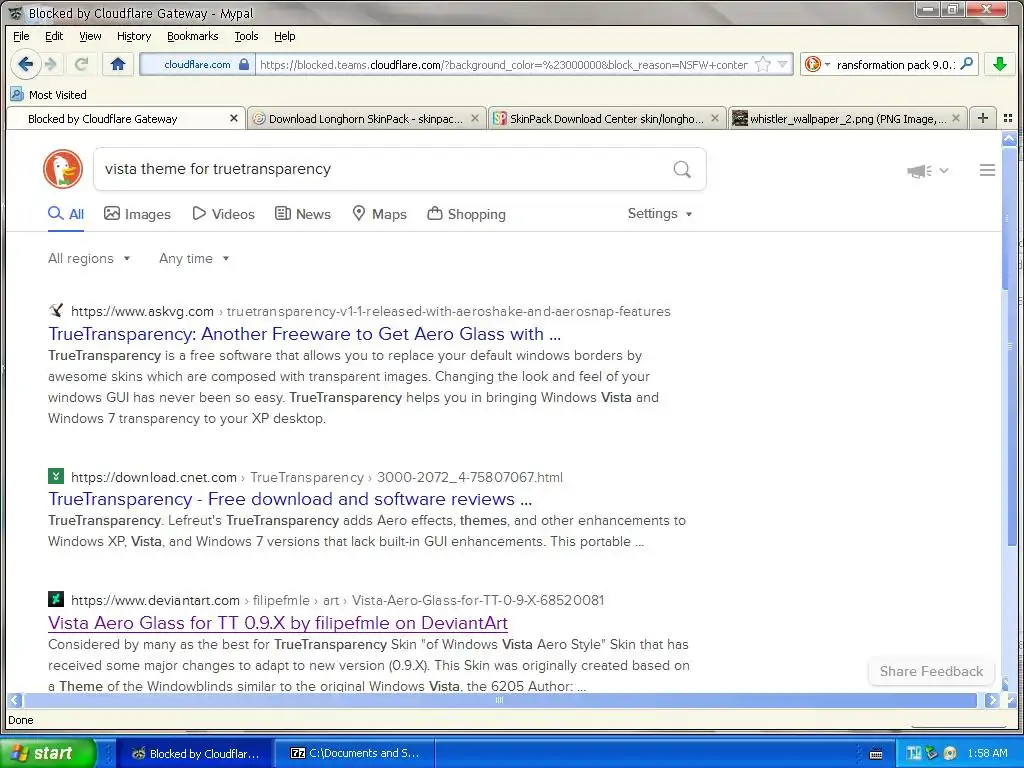This screenshot has height=768, width=1024.
Task: Close the Blocked by Cloudflare Gateway tab
Action: [x=234, y=118]
